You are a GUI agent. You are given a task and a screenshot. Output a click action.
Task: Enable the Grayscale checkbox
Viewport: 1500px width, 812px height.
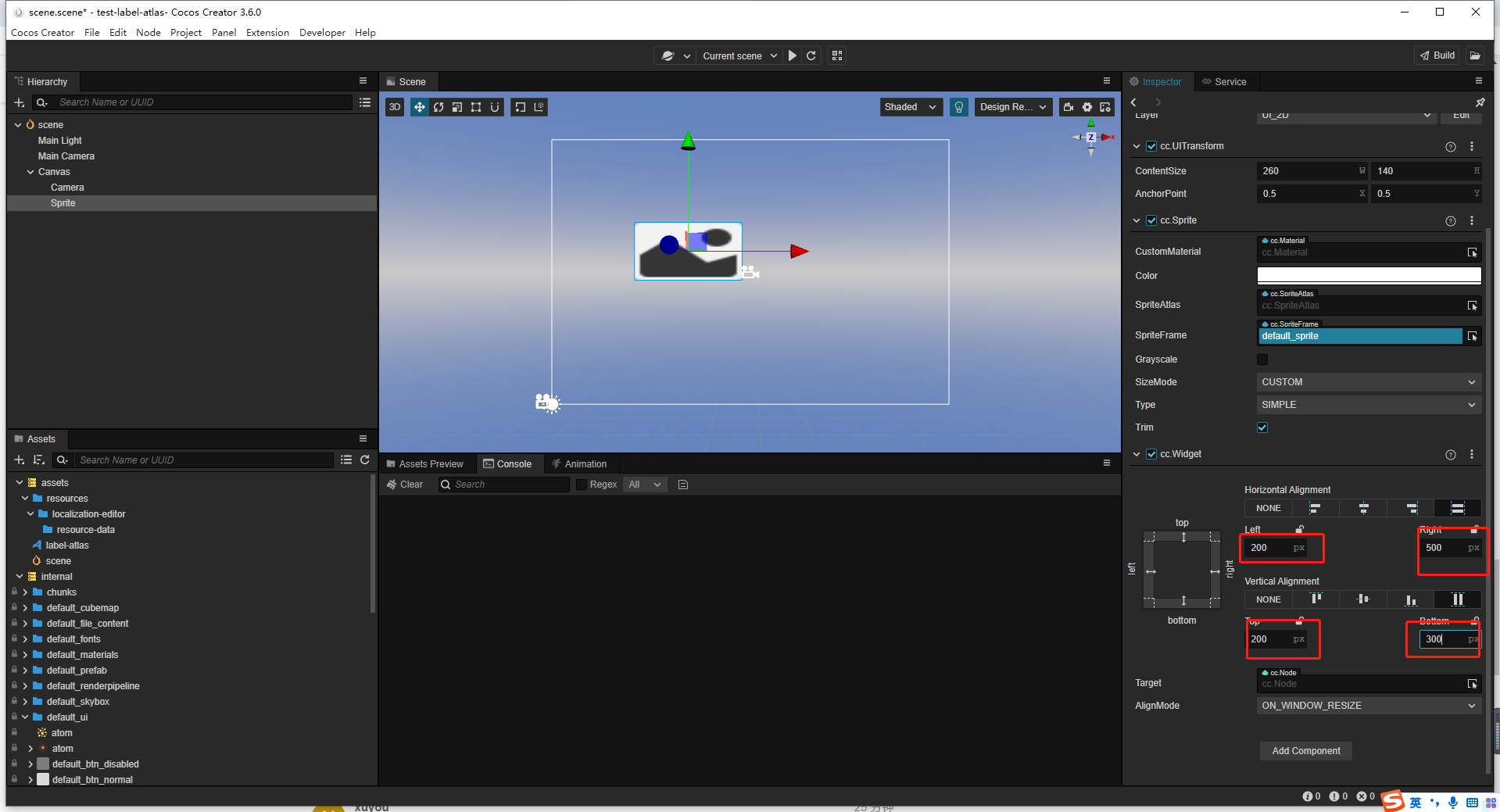pyautogui.click(x=1262, y=359)
